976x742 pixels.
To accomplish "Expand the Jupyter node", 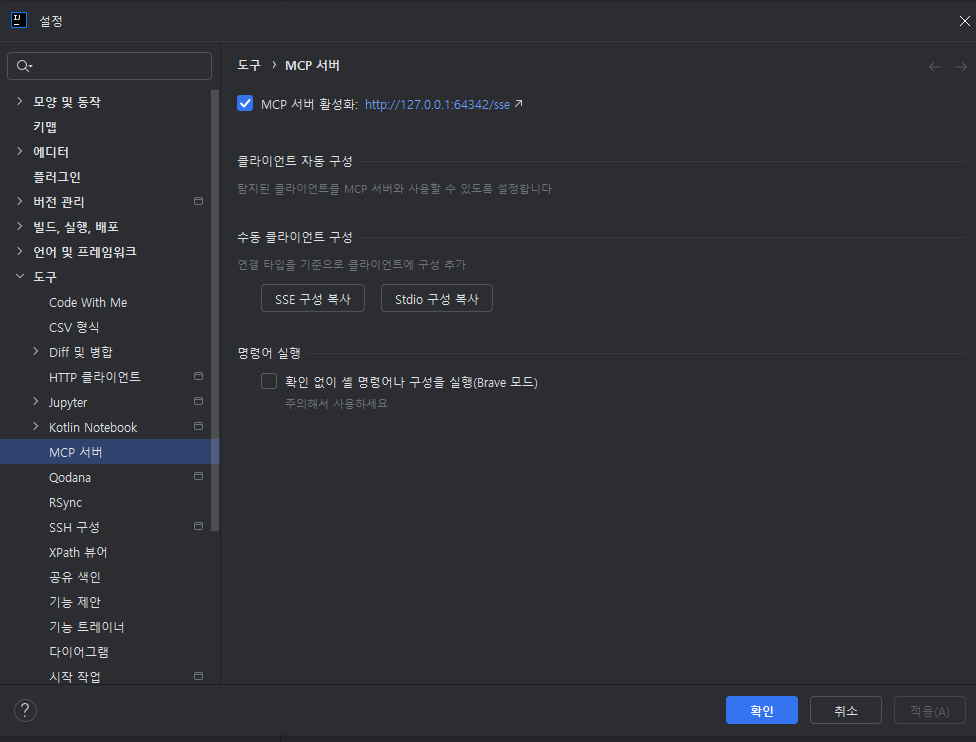I will 35,402.
